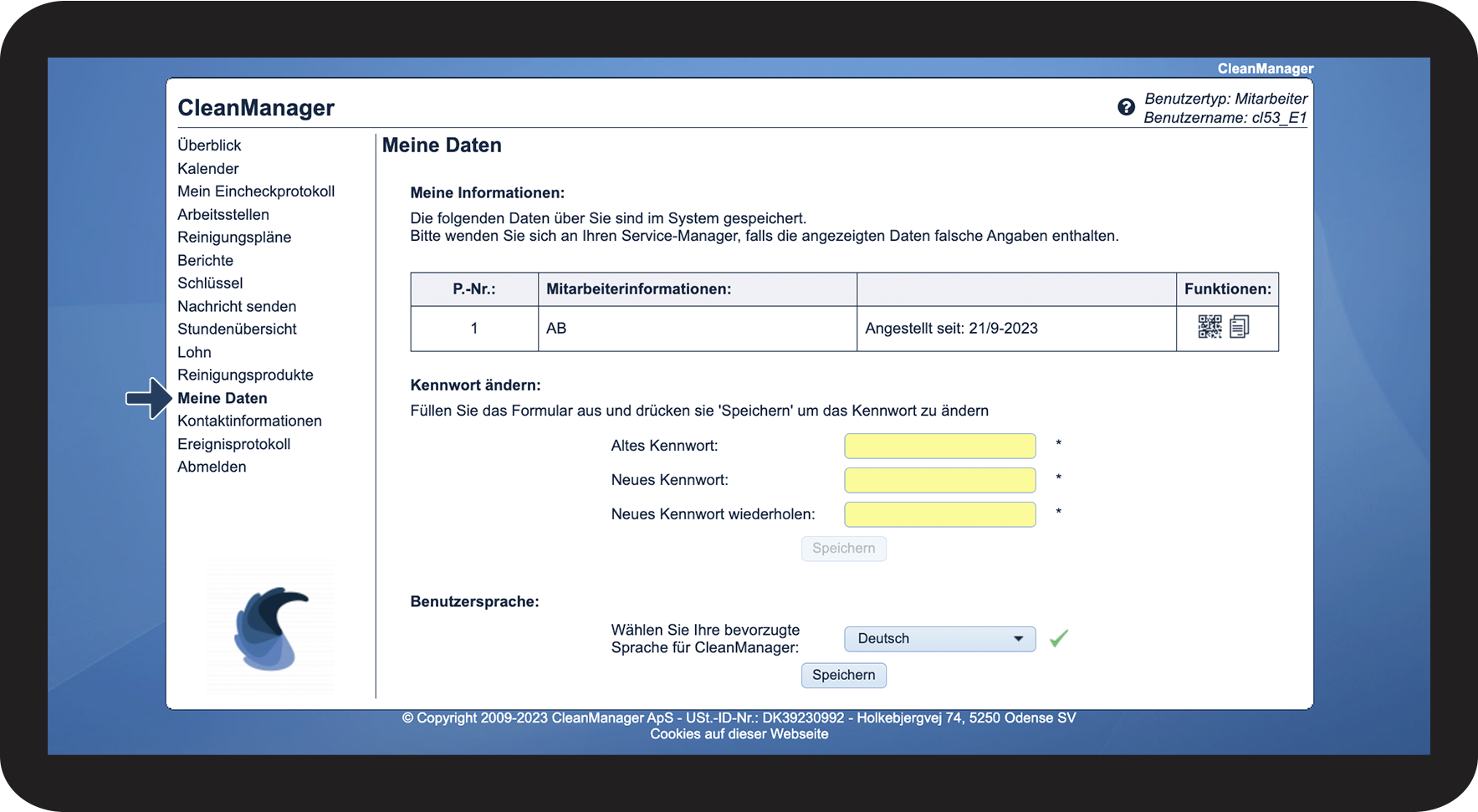Open the help question mark icon
Viewport: 1478px width, 812px height.
click(1126, 107)
